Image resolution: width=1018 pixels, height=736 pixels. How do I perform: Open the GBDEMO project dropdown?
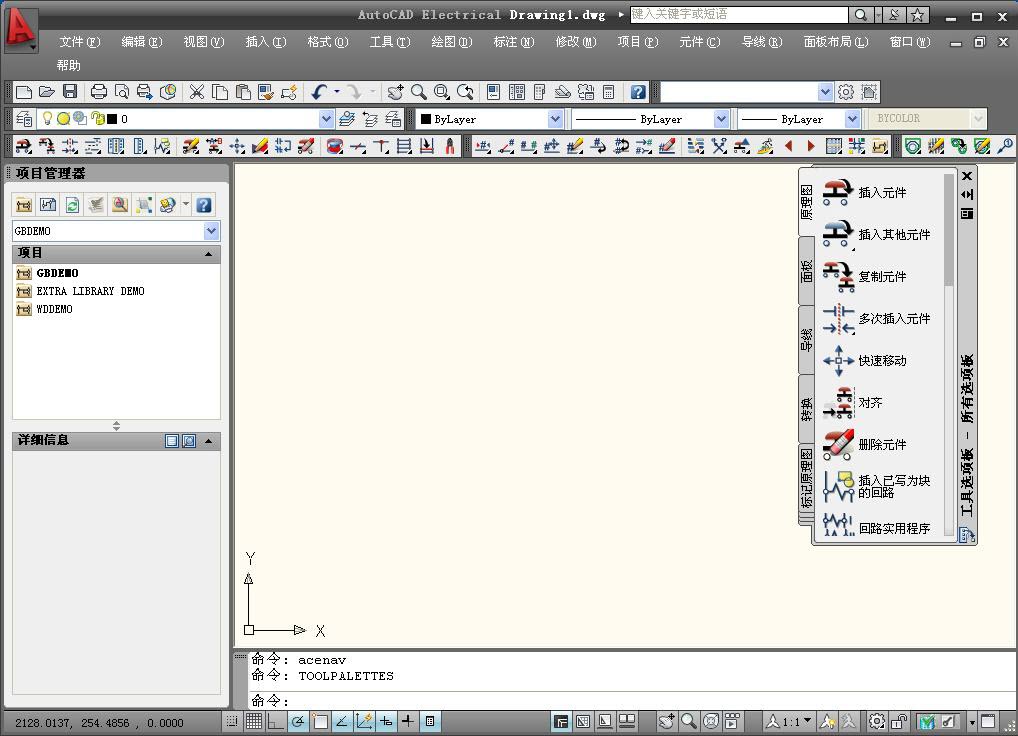211,231
